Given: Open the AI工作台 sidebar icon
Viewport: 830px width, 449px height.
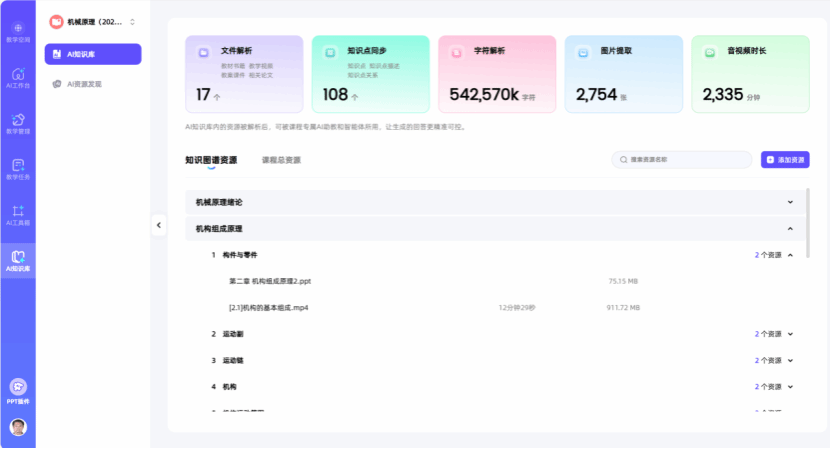Looking at the screenshot, I should [x=18, y=78].
